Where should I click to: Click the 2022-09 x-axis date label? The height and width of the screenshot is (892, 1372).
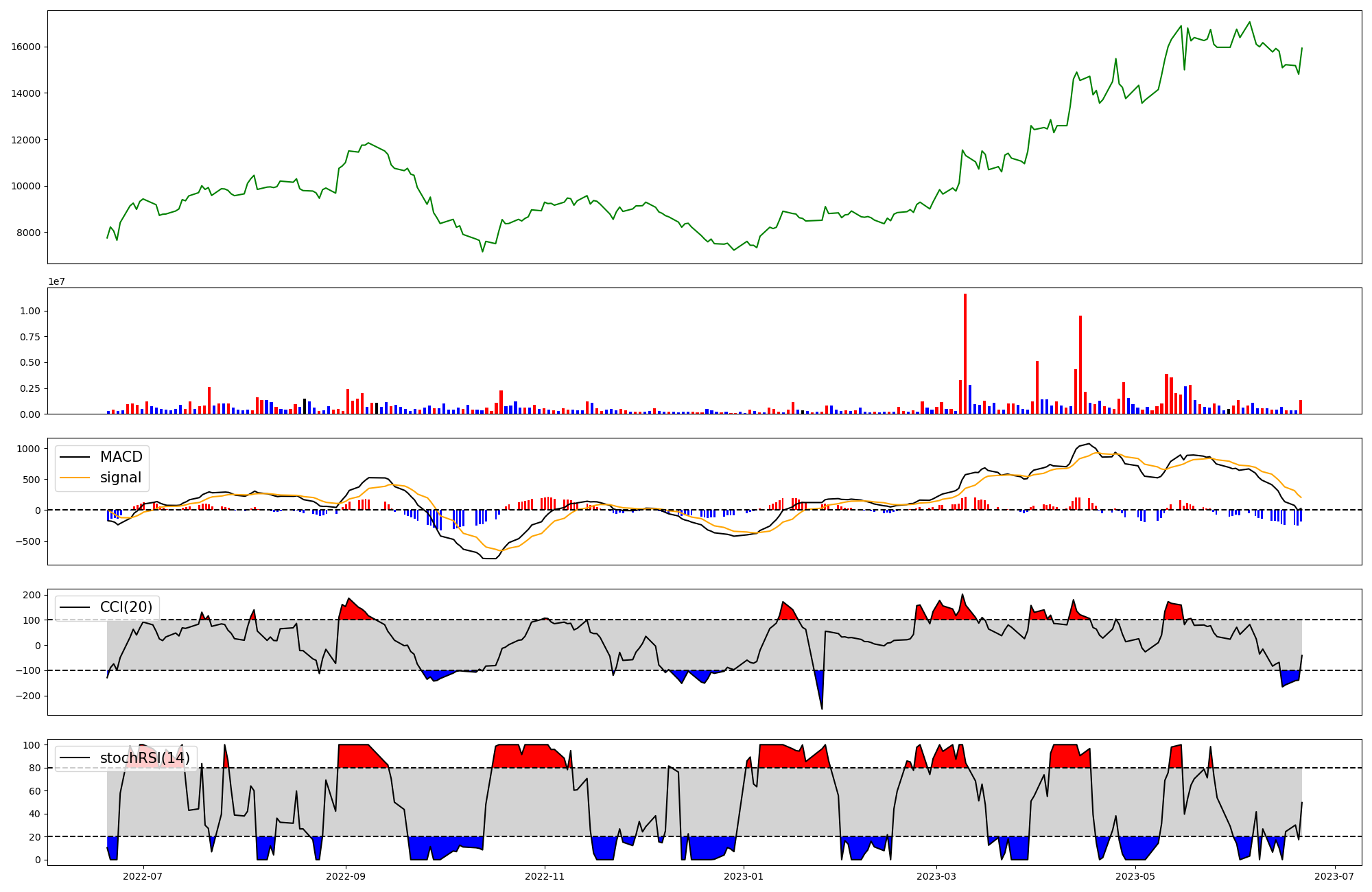346,876
